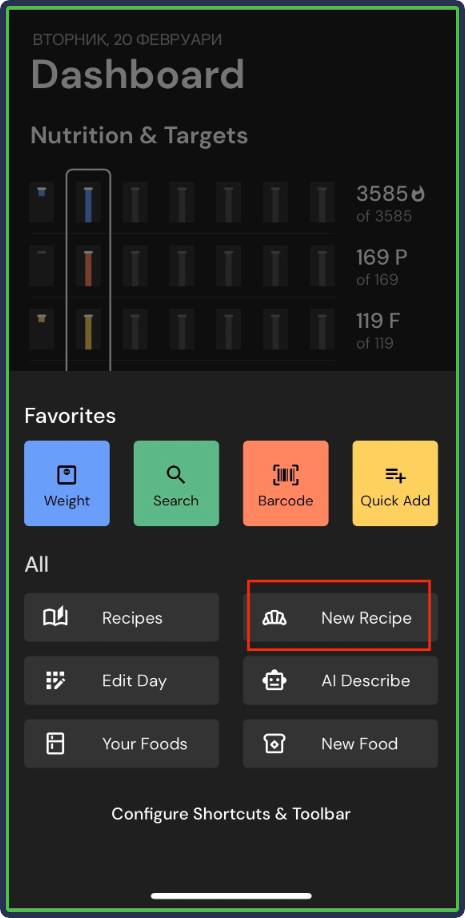Open Configure Shortcuts & Toolbar
Screen dimensions: 465x918
231,814
